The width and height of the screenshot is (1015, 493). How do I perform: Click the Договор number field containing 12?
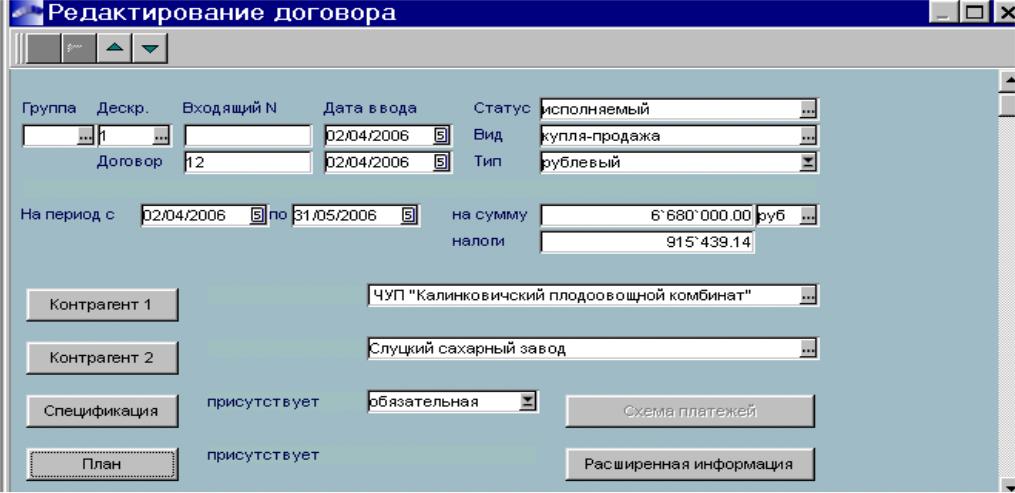click(x=248, y=162)
